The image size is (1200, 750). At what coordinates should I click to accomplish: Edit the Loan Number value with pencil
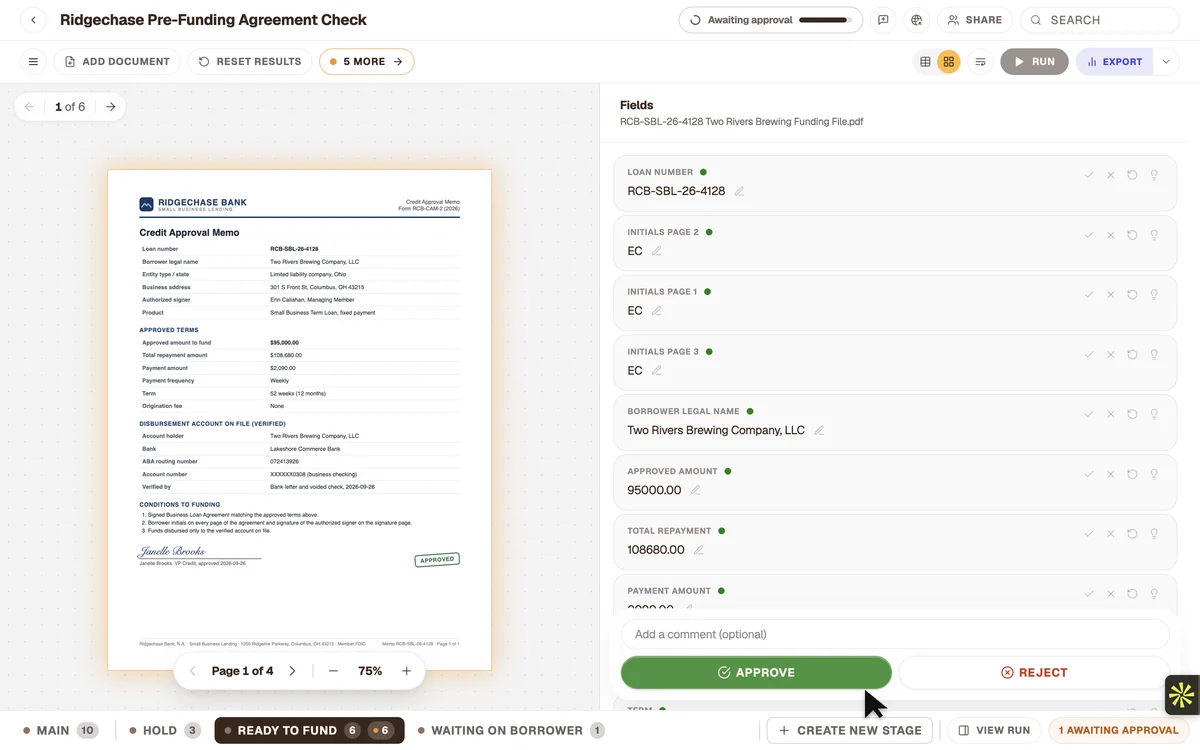(739, 191)
